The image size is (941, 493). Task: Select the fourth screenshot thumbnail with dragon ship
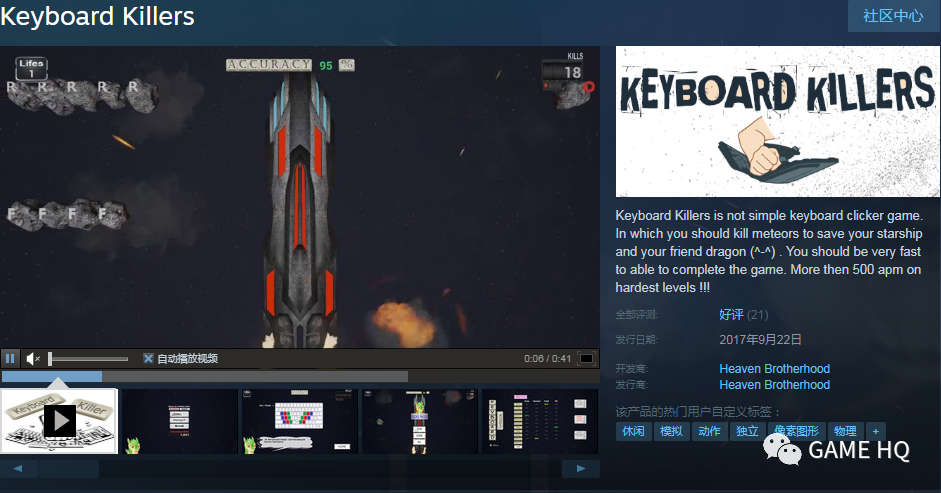pos(420,421)
